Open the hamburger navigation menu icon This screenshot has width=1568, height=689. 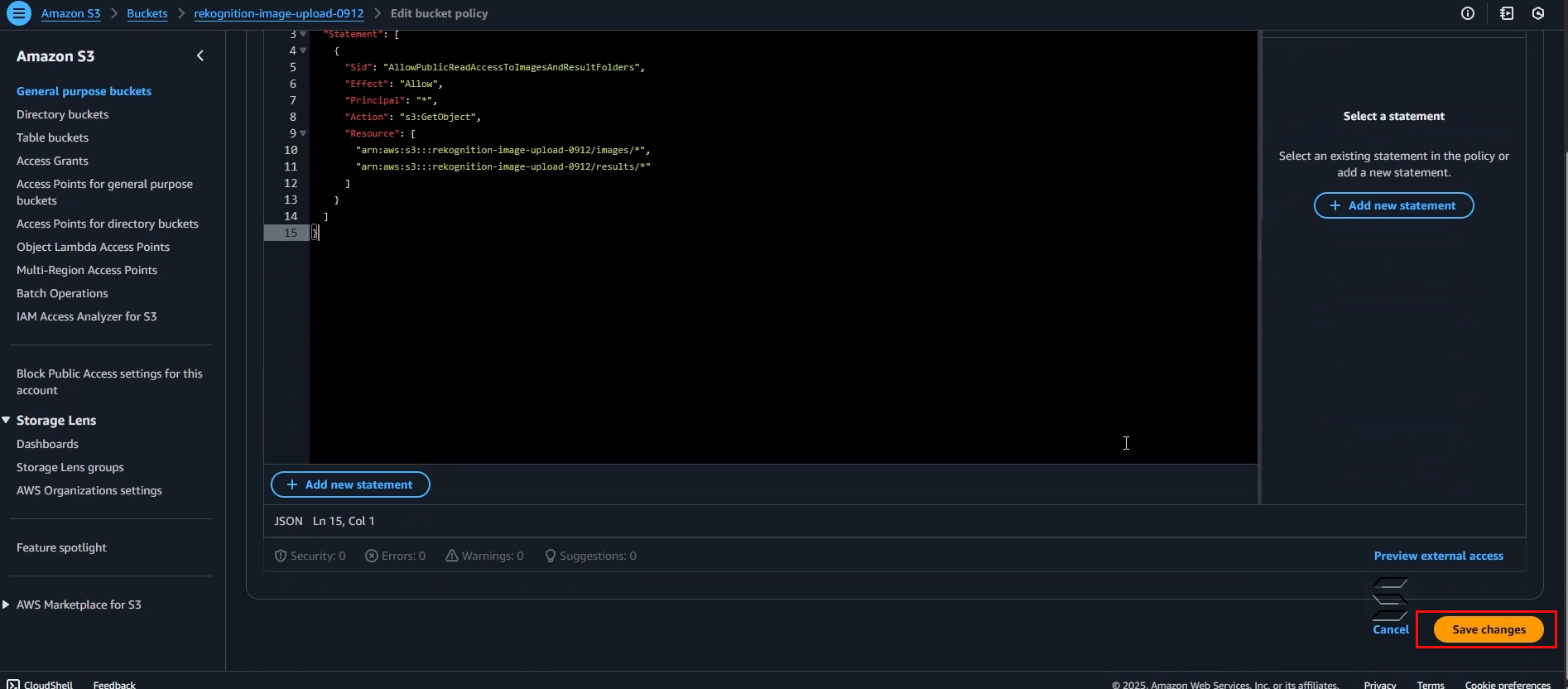coord(18,13)
